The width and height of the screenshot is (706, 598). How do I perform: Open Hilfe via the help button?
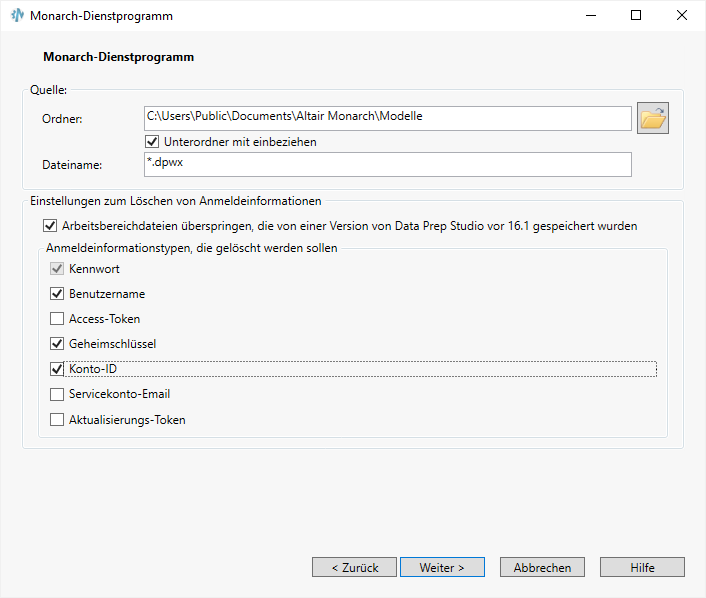coord(642,567)
